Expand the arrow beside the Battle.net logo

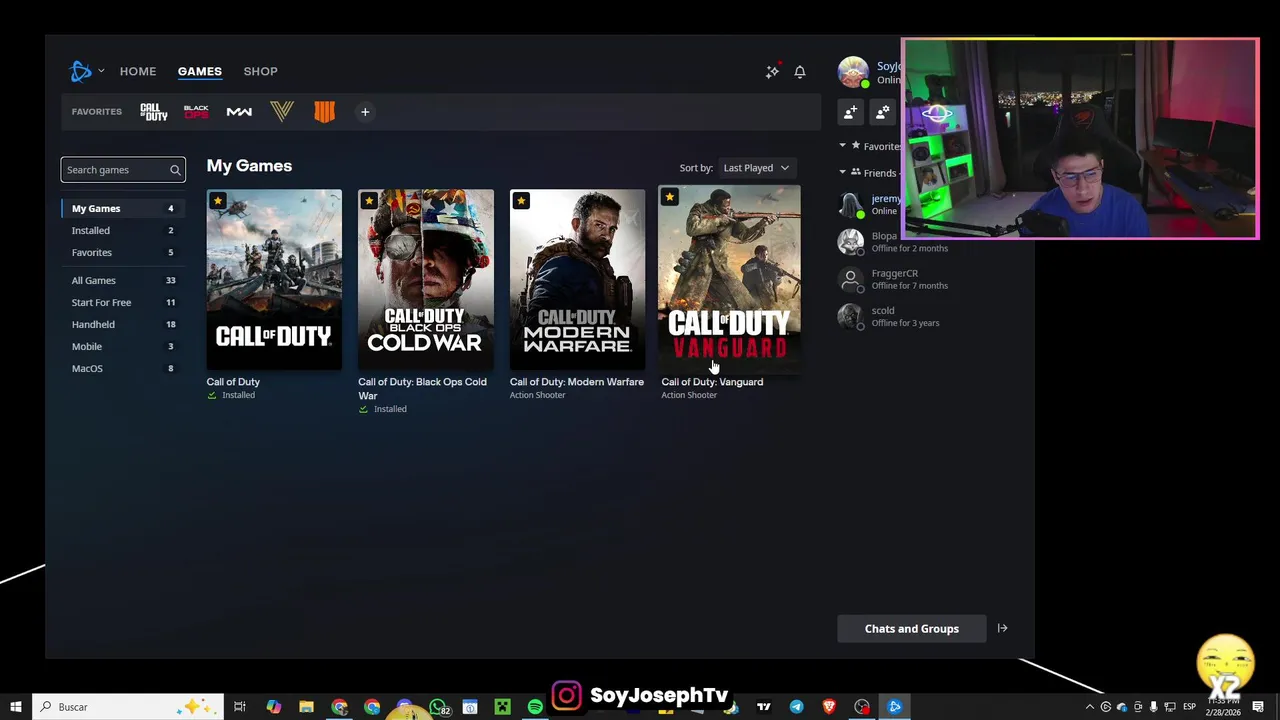point(101,71)
